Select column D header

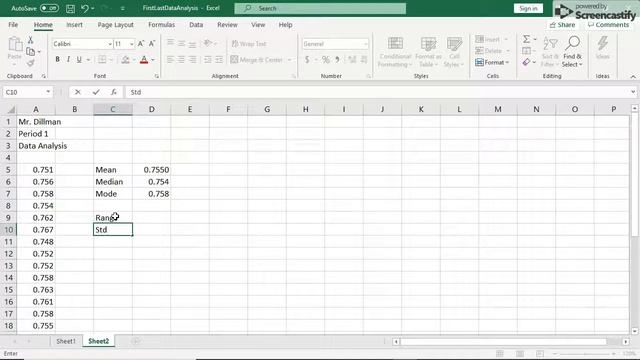click(x=151, y=109)
